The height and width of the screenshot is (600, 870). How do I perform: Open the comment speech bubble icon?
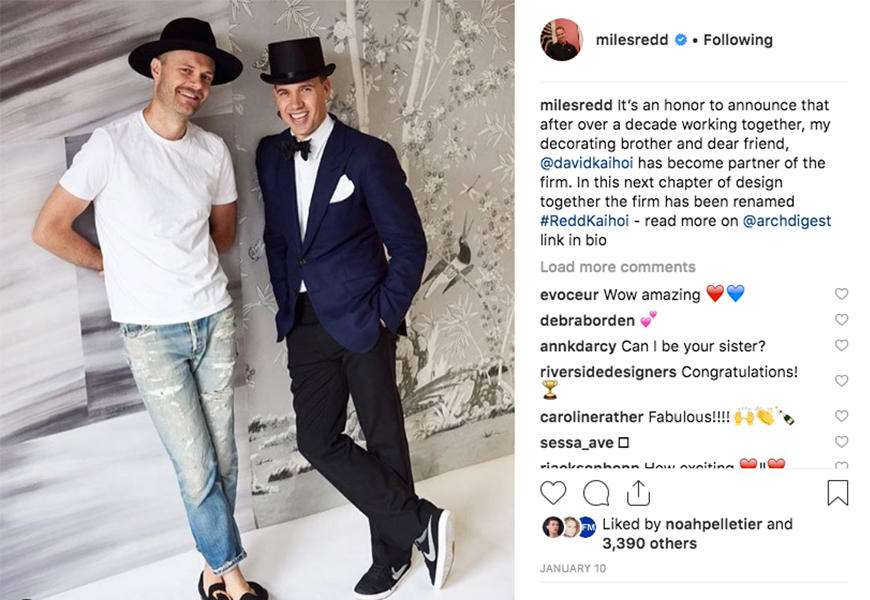coord(596,492)
